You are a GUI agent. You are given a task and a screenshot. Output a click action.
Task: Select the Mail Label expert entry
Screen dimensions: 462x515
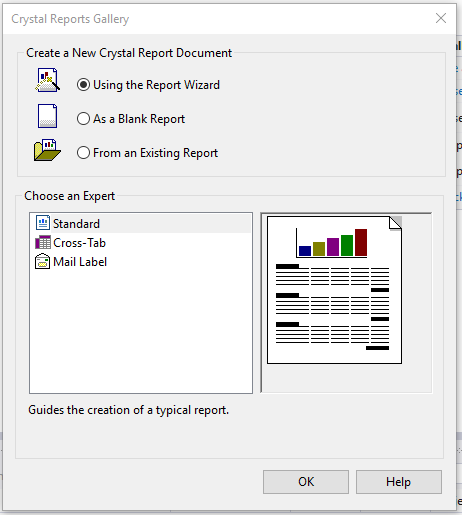(71, 262)
